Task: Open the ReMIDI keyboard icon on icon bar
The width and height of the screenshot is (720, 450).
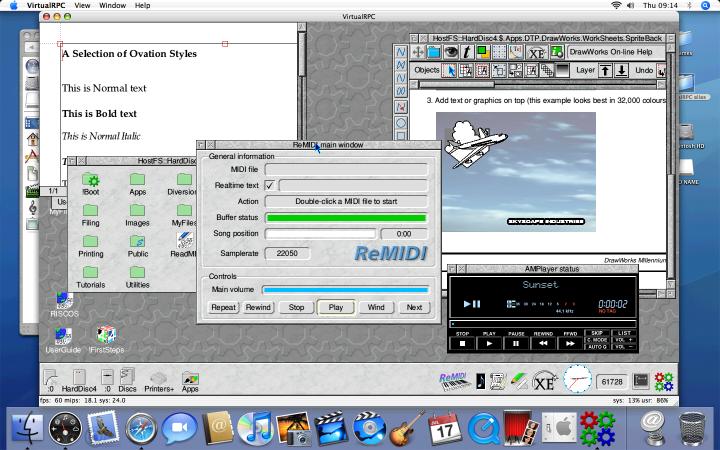Action: pos(454,380)
